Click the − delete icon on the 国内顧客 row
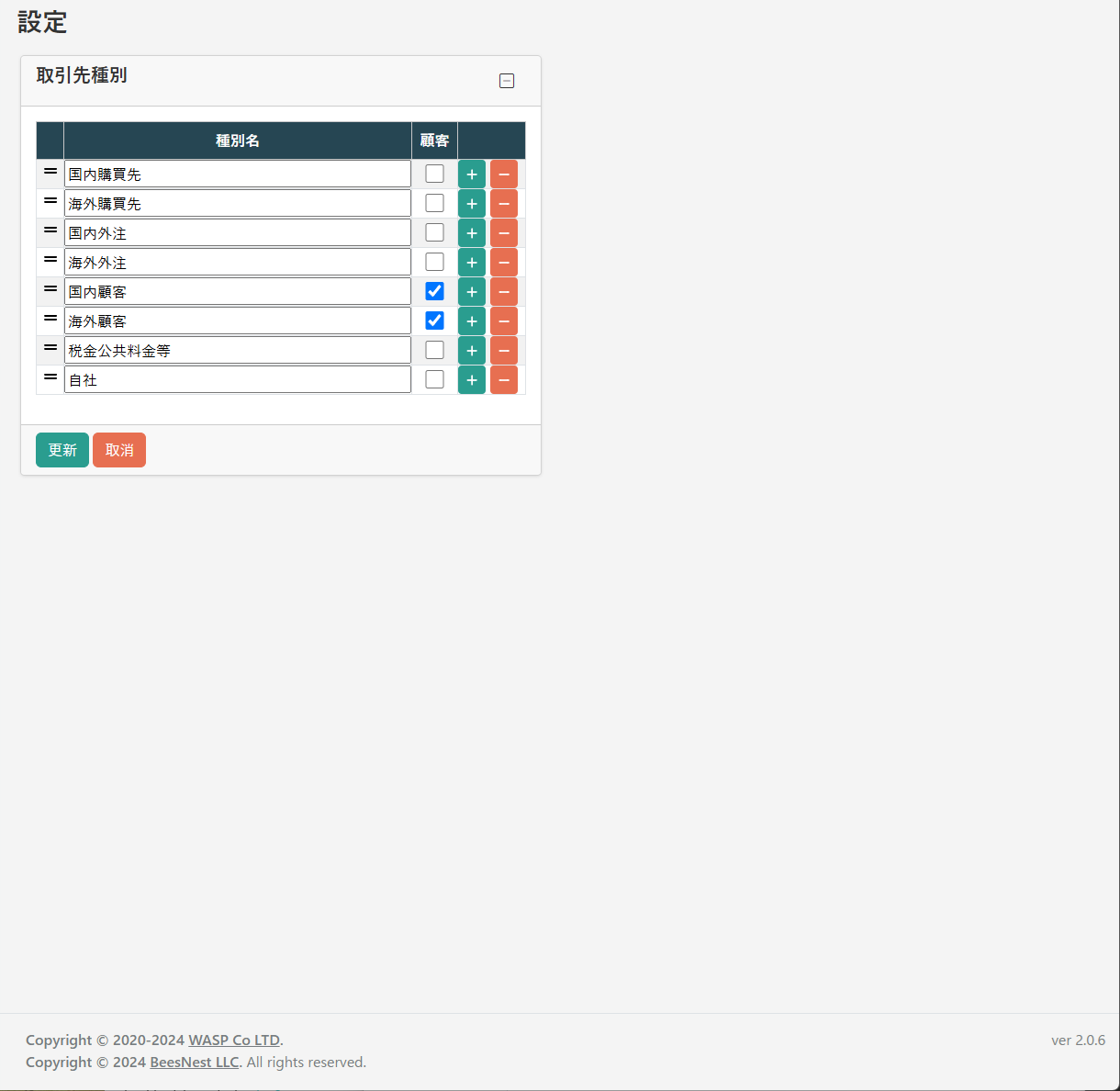Viewport: 1120px width, 1091px height. (x=503, y=291)
